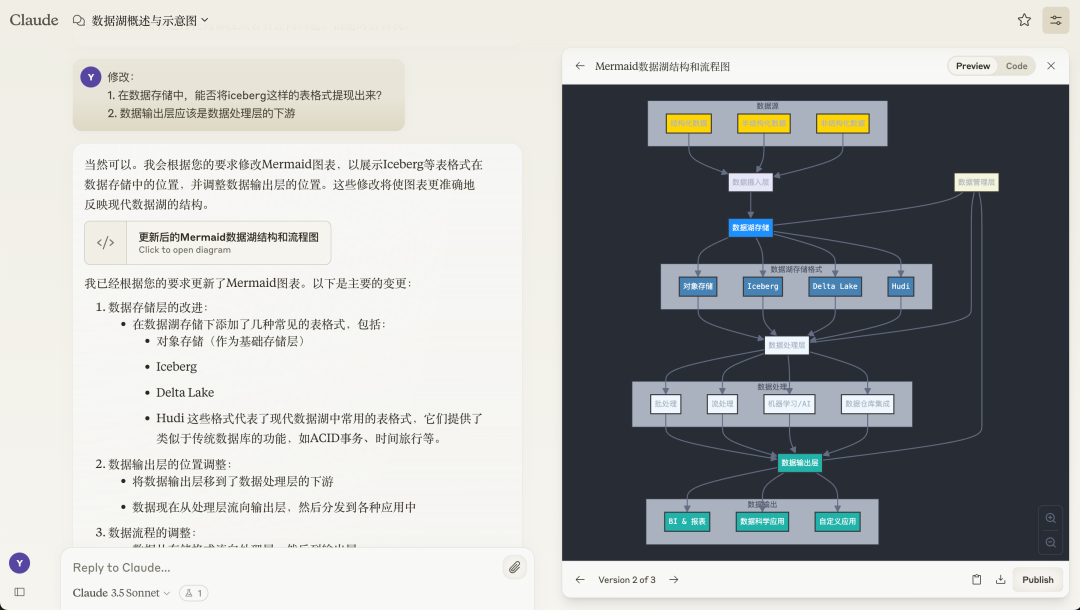Image resolution: width=1080 pixels, height=610 pixels.
Task: Click the Publish button
Action: (1038, 579)
